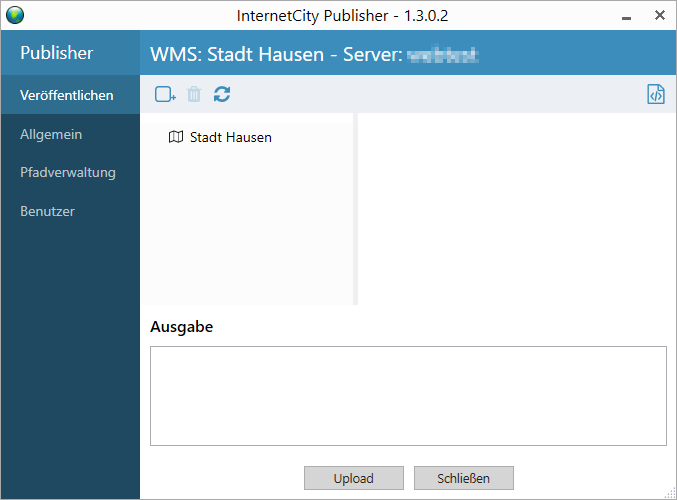The image size is (677, 500).
Task: Switch to the Allgemein section
Action: [x=70, y=134]
